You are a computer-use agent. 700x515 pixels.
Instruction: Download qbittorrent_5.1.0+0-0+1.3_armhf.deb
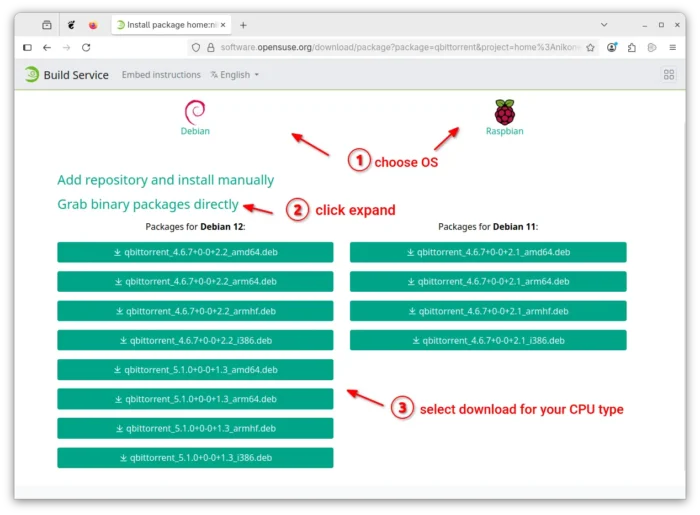click(x=195, y=428)
